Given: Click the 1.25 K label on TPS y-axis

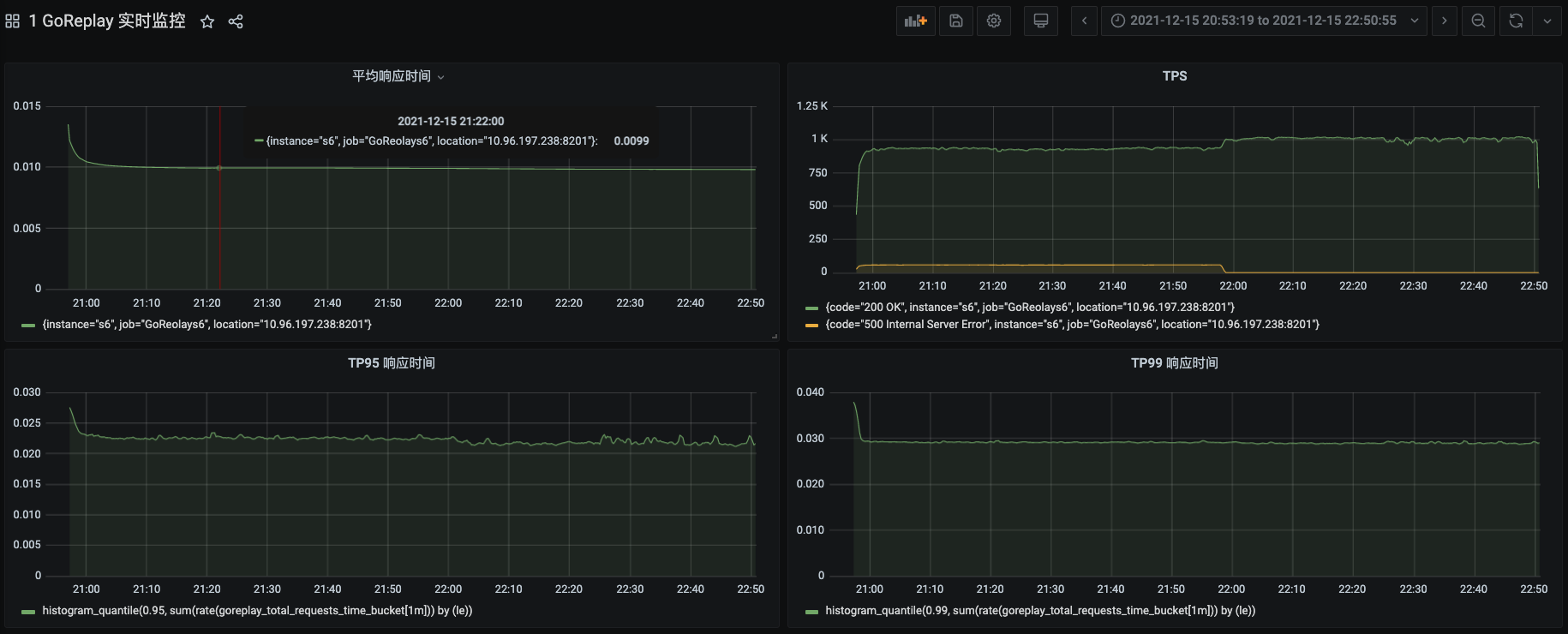Looking at the screenshot, I should [812, 106].
